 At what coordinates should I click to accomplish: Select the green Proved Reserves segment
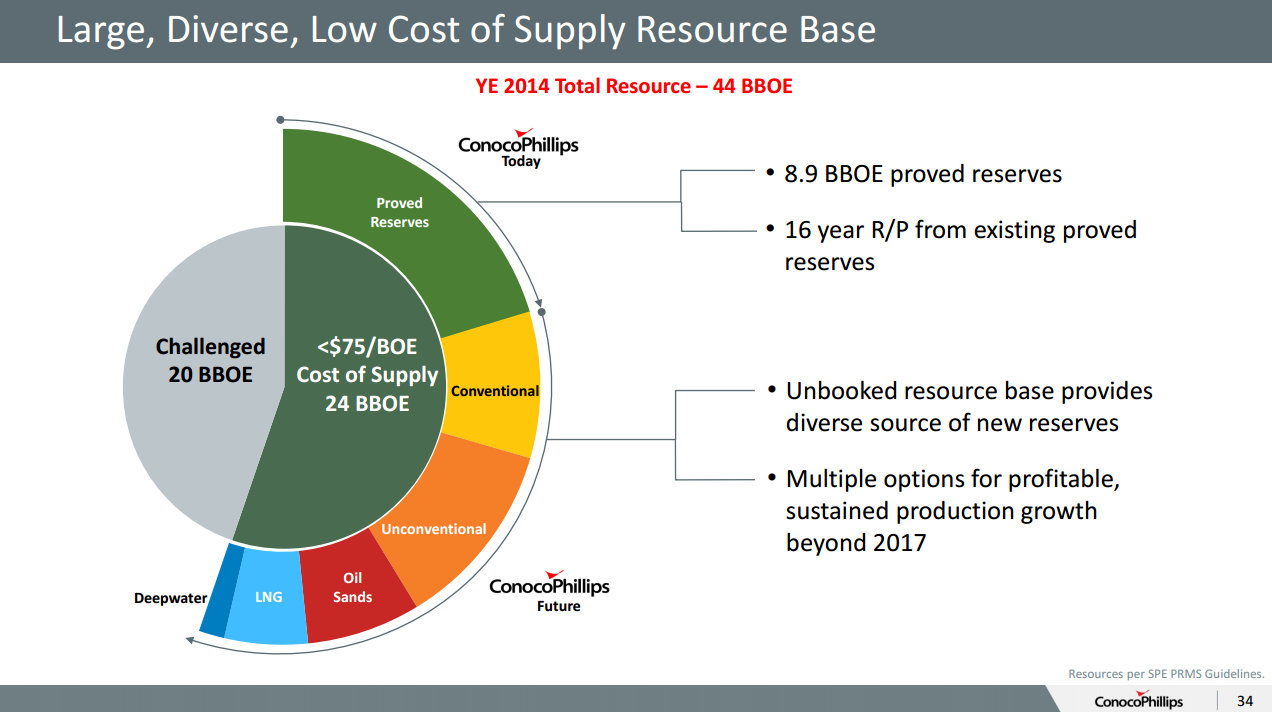point(400,212)
